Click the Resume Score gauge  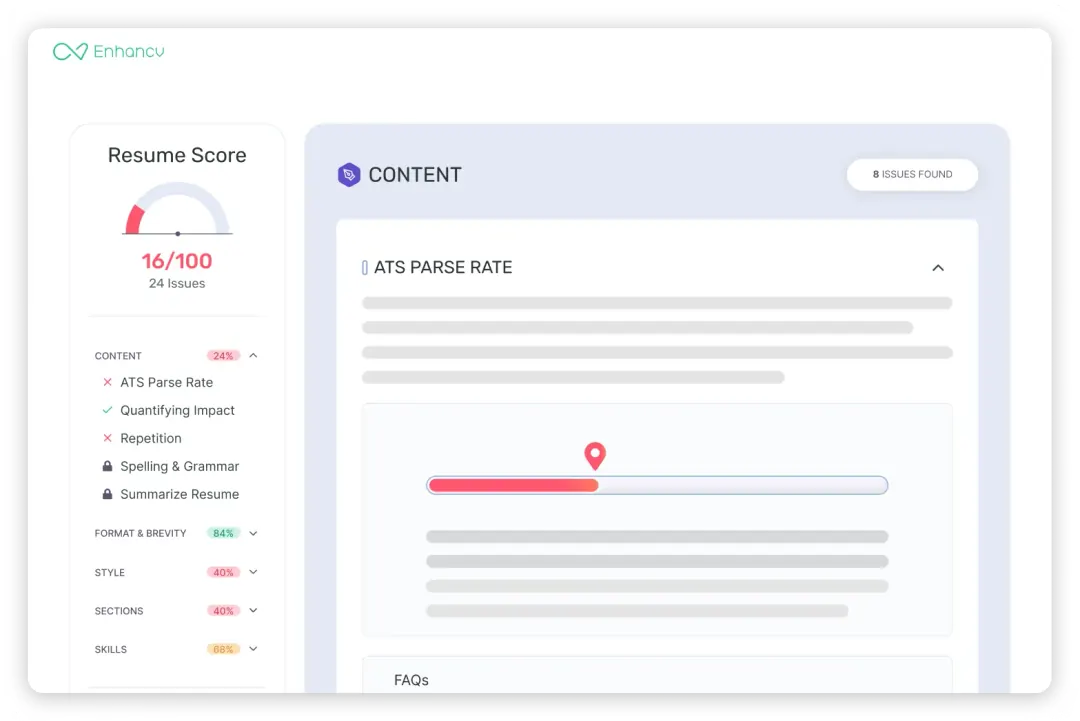pos(177,209)
